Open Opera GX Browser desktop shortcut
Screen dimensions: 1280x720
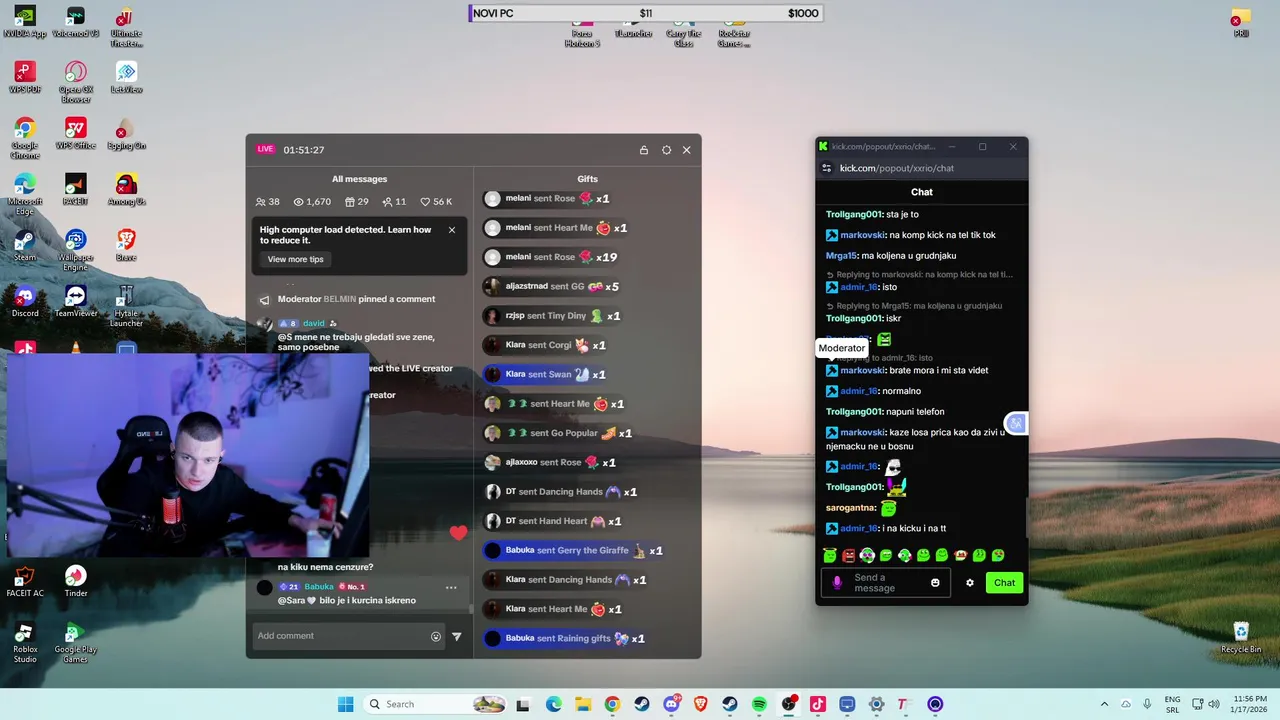[76, 83]
